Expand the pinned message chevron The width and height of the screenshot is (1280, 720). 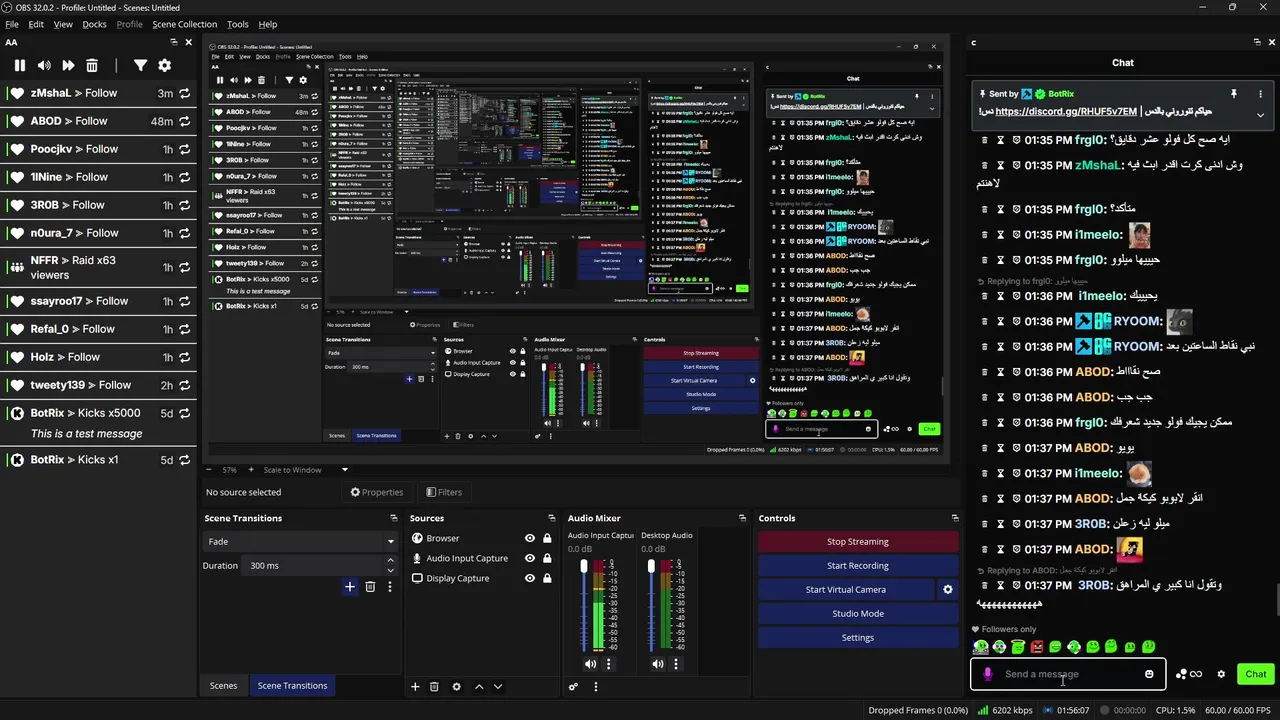[x=1260, y=114]
